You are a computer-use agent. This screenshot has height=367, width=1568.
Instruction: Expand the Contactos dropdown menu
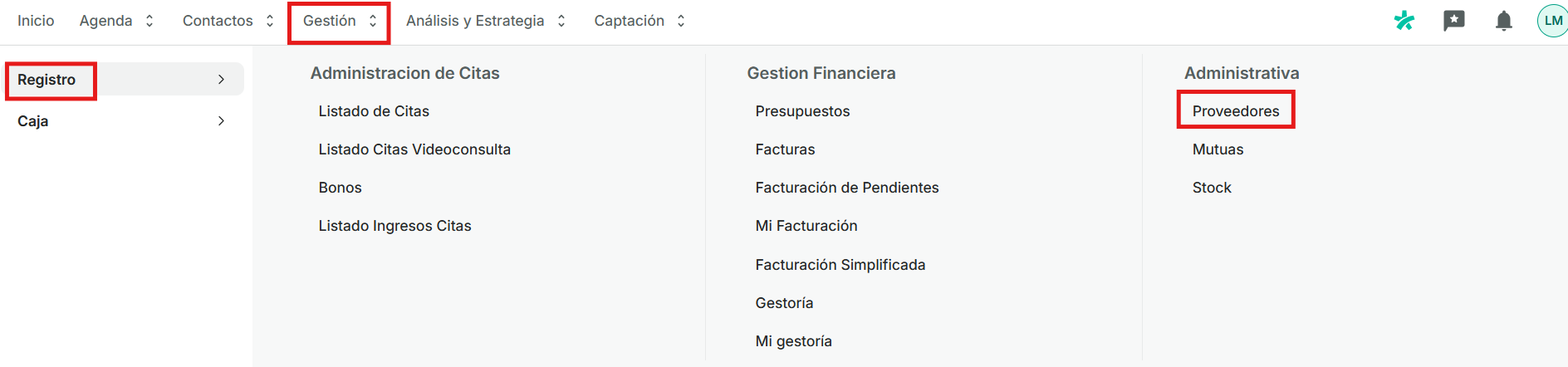(228, 21)
